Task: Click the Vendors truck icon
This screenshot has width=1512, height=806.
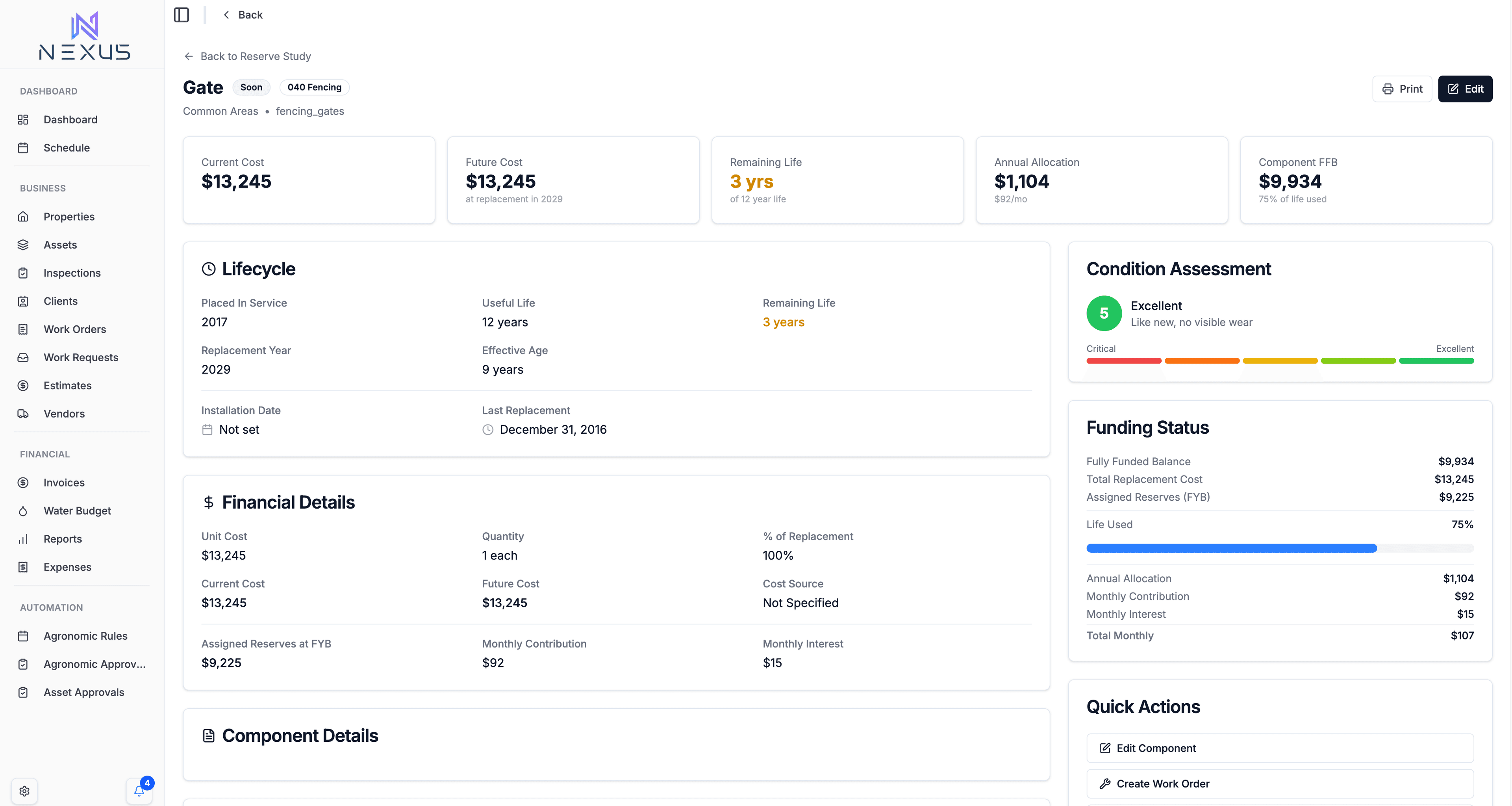Action: click(x=23, y=413)
